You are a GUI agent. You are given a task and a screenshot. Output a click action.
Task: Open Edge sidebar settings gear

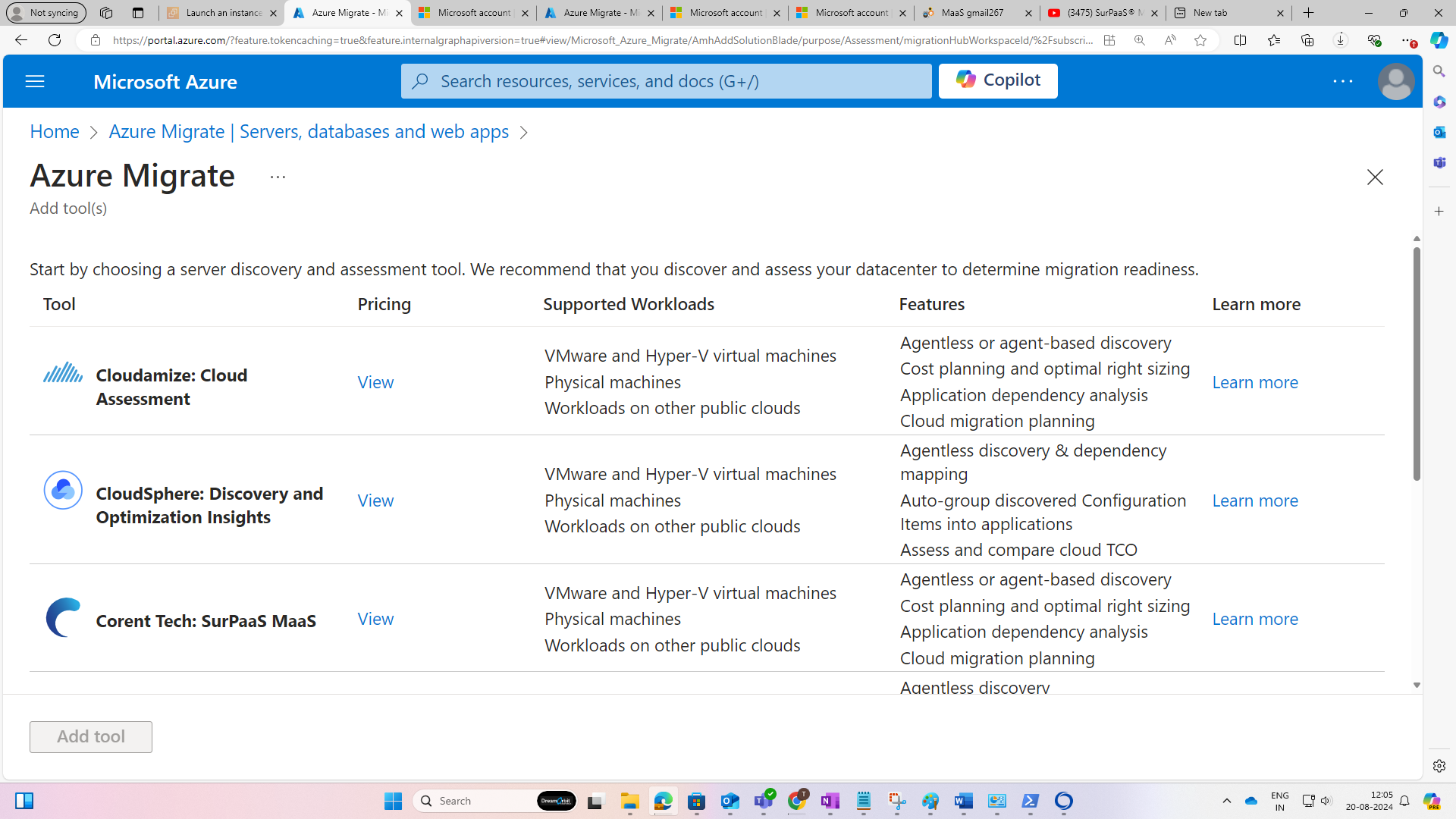tap(1439, 766)
